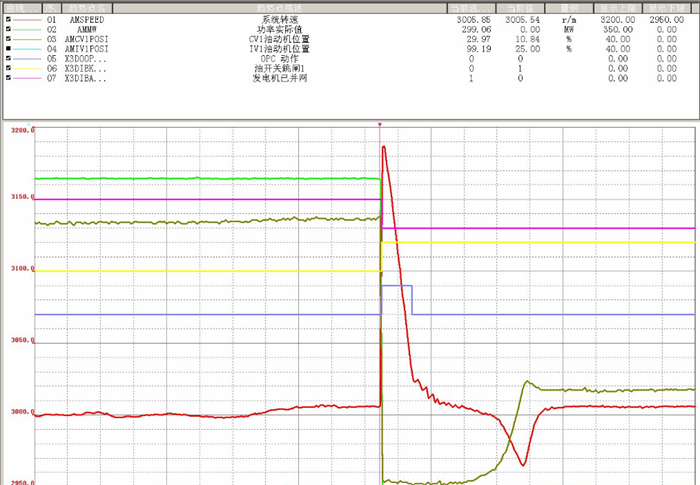Click the 3150.0 label on the Y axis
Viewport: 700px width, 485px height.
pos(20,197)
